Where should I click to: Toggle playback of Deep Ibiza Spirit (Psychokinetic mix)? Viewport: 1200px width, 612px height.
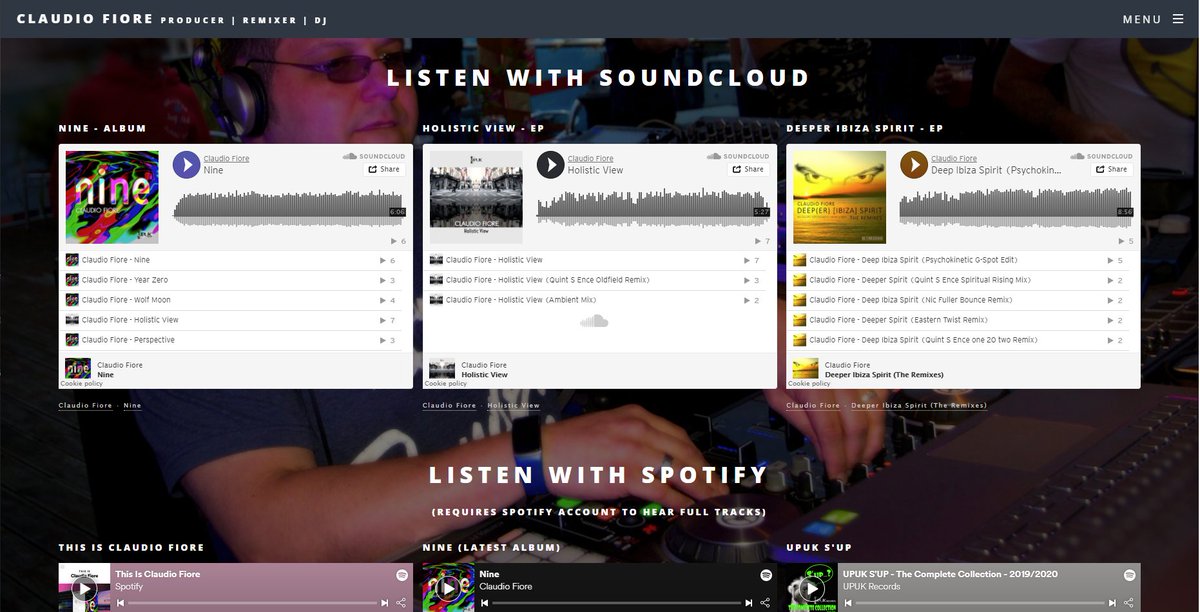tap(913, 165)
